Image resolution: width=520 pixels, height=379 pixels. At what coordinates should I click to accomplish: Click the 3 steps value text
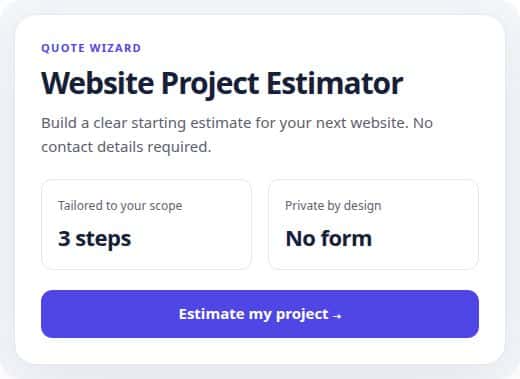pos(95,239)
